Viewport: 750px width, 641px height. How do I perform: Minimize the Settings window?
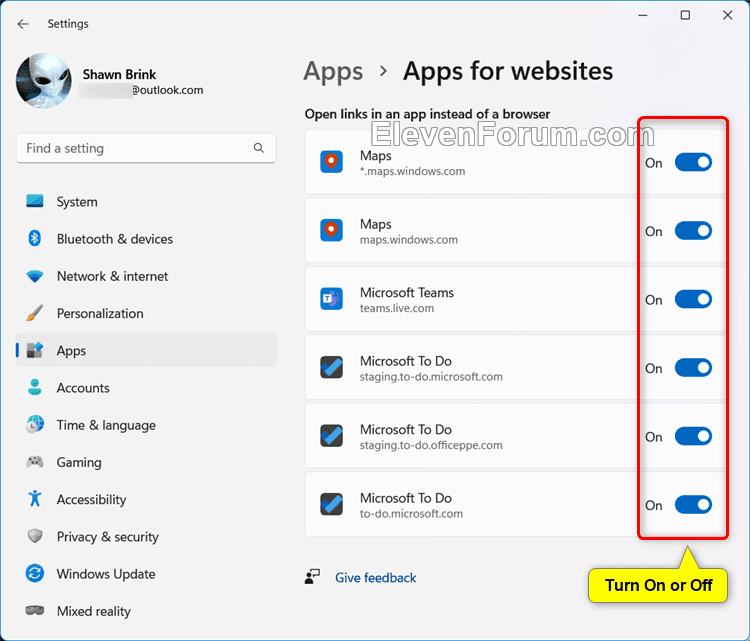tap(643, 15)
